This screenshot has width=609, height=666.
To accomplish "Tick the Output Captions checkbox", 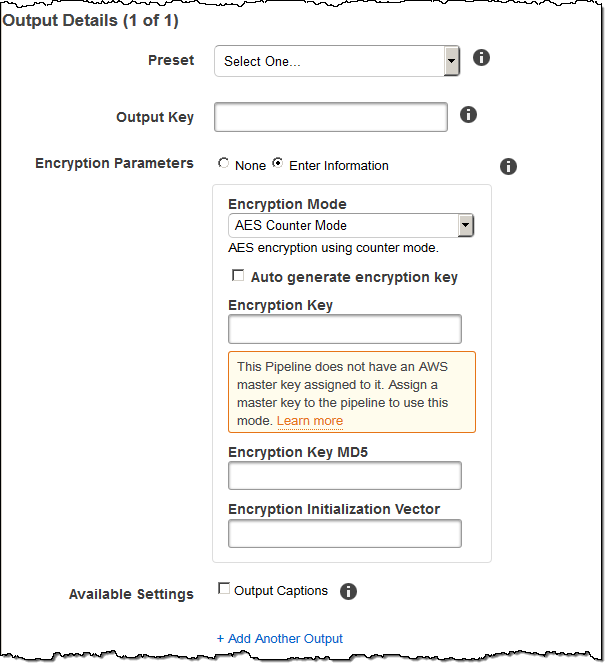I will (224, 590).
